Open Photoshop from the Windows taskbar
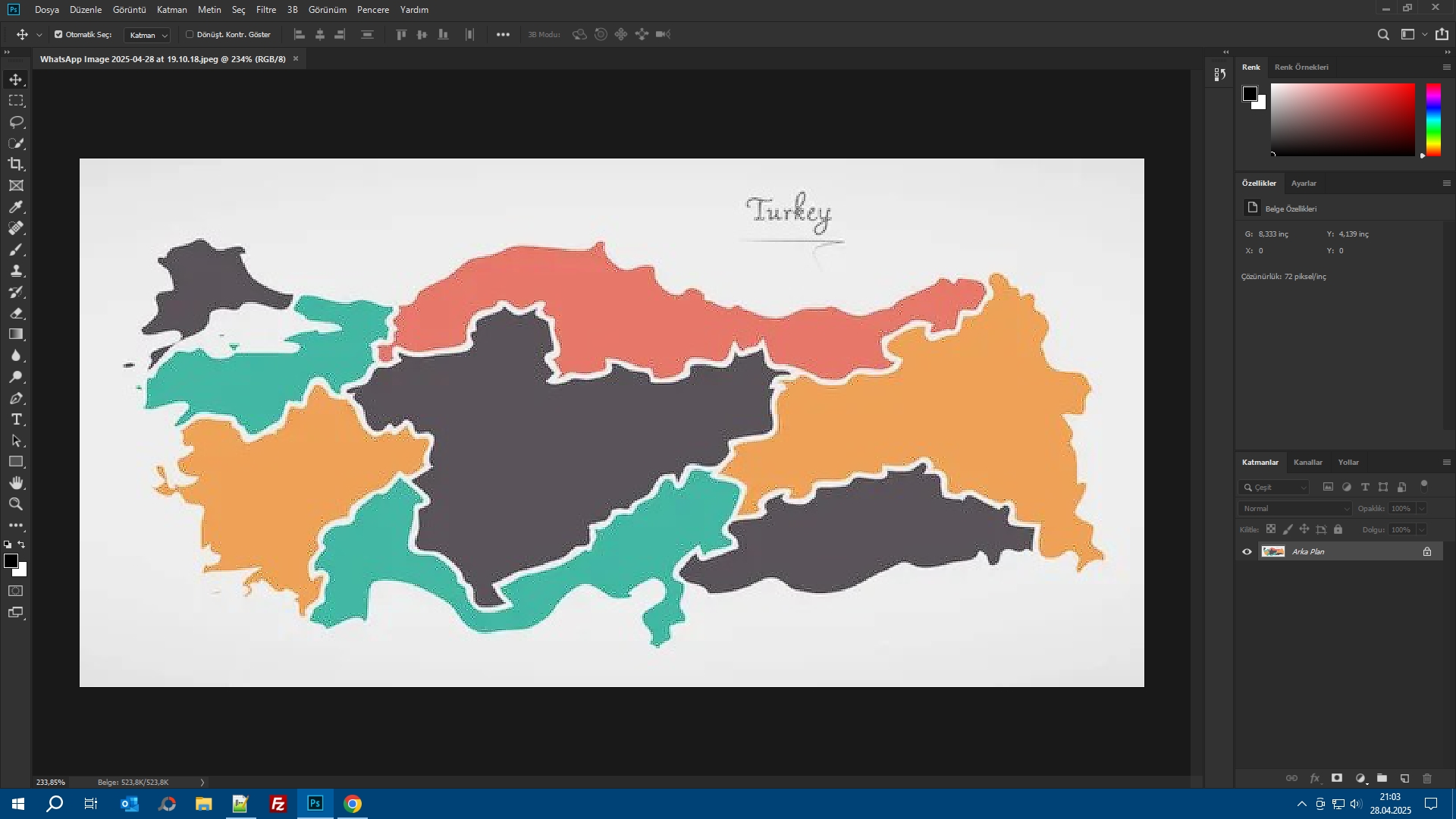1456x819 pixels. [x=315, y=804]
